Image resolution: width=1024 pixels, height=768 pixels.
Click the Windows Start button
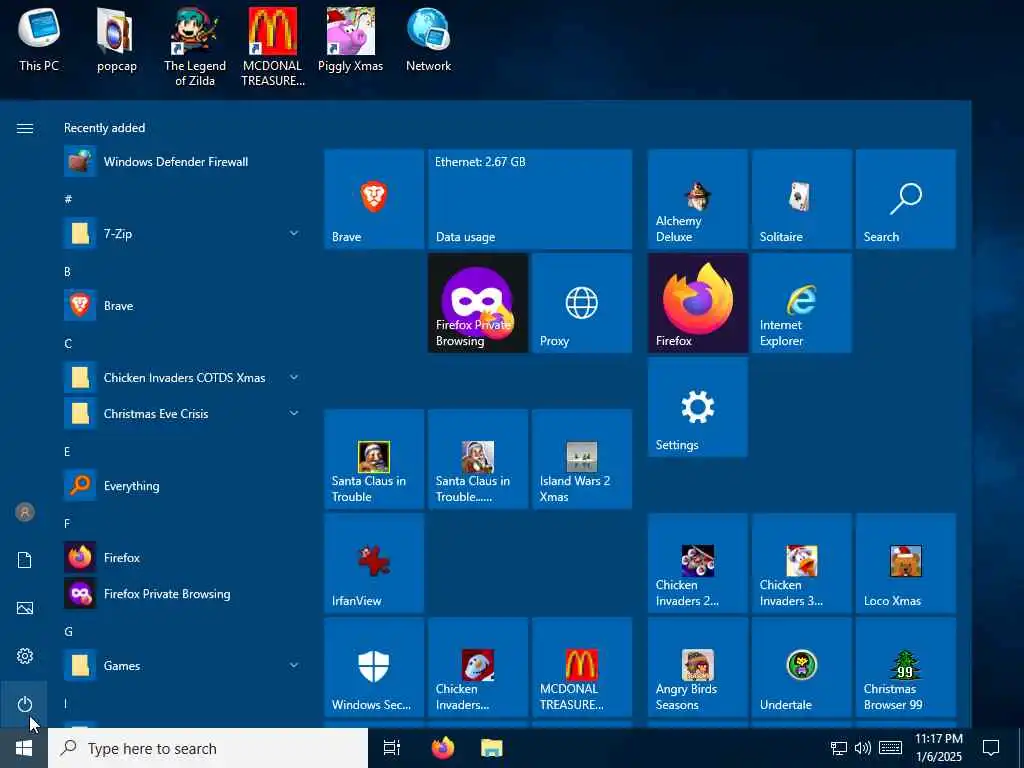tap(24, 748)
